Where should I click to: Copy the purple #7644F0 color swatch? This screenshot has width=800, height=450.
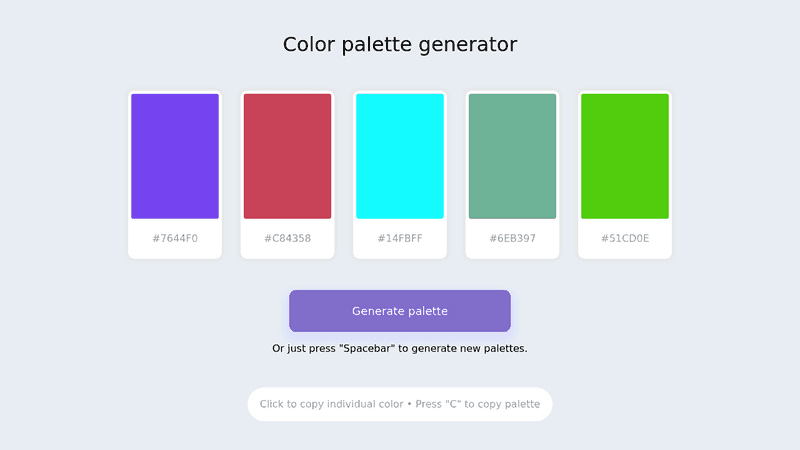click(175, 156)
